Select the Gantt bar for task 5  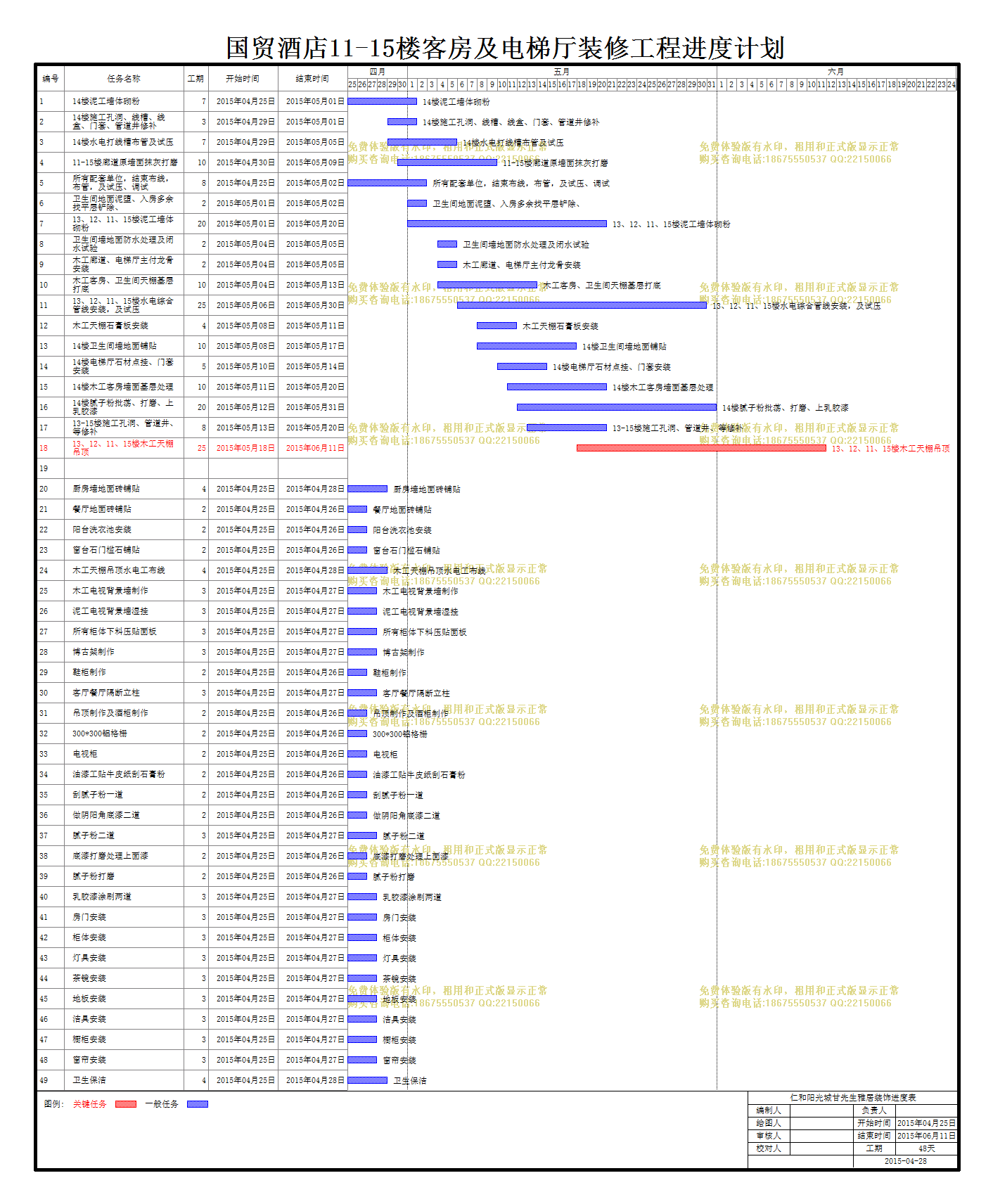coord(387,183)
